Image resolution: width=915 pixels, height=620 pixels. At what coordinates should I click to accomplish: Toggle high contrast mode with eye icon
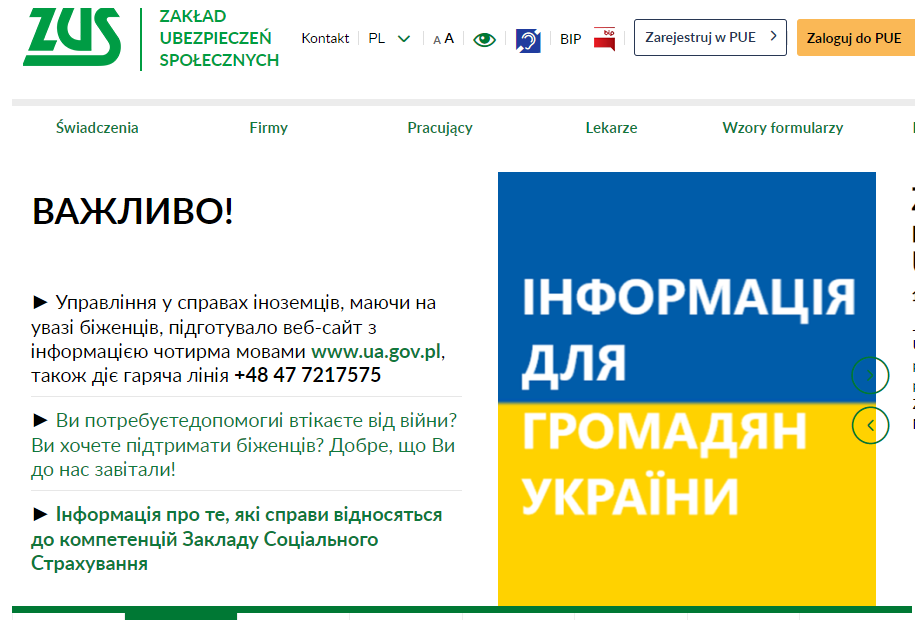(484, 40)
